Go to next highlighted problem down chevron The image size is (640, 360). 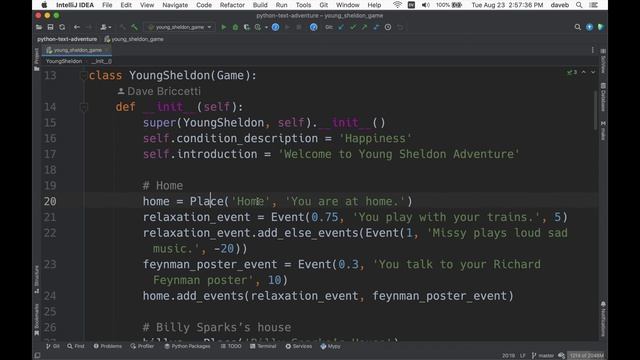pos(593,72)
